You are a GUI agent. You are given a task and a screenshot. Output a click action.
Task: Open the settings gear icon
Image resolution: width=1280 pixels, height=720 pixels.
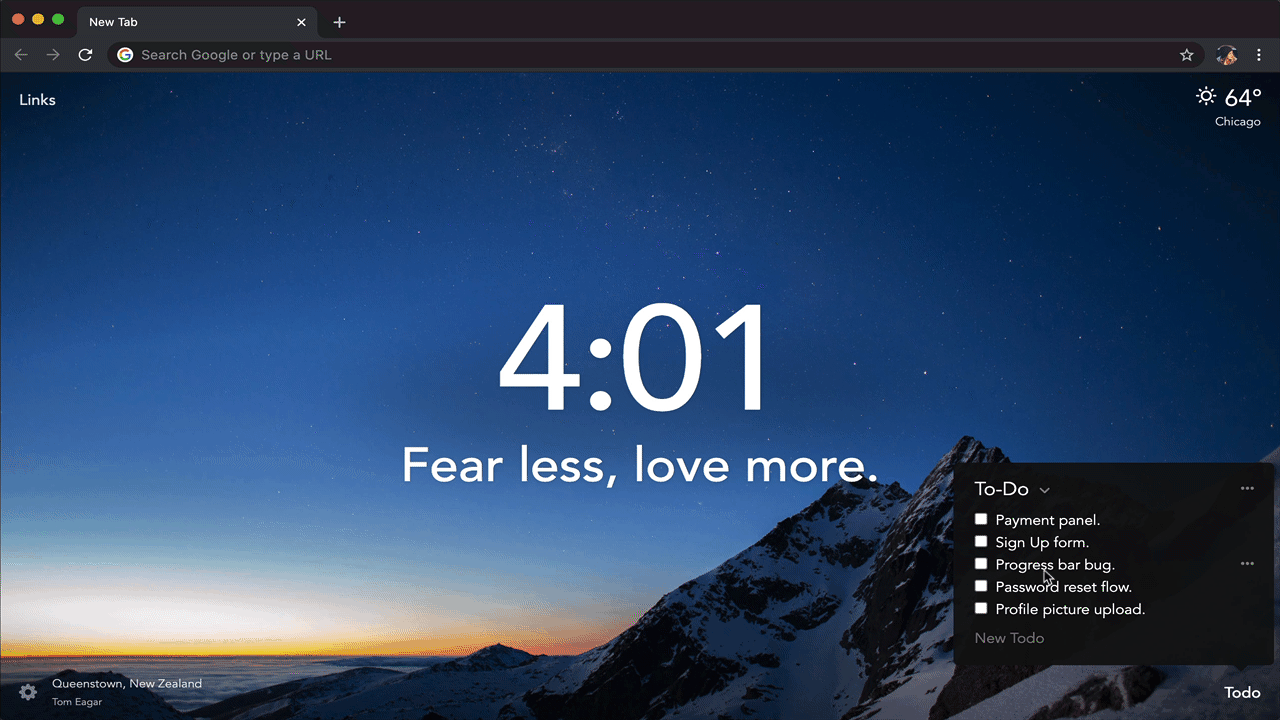[x=28, y=692]
